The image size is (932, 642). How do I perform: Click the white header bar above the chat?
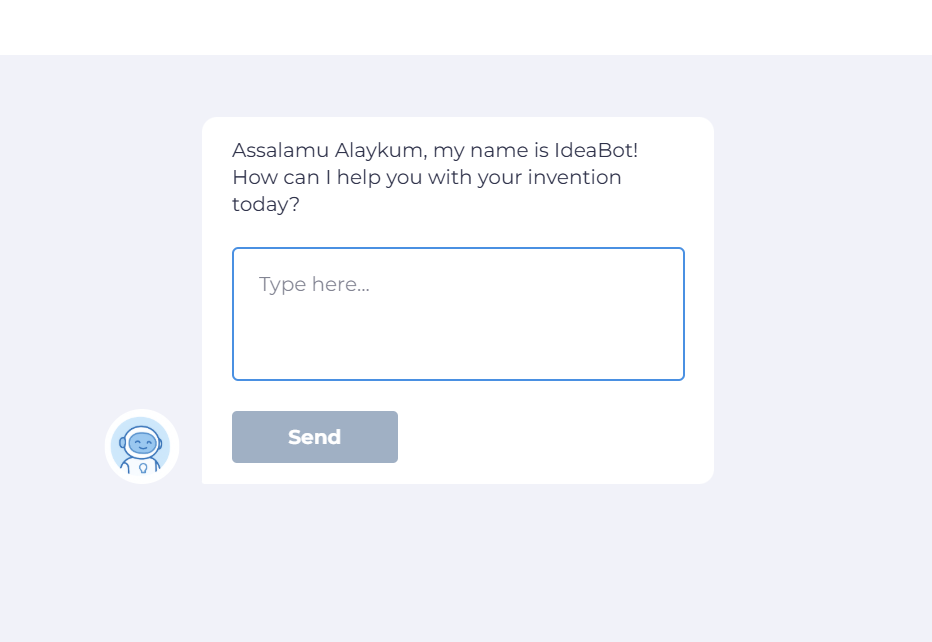466,27
